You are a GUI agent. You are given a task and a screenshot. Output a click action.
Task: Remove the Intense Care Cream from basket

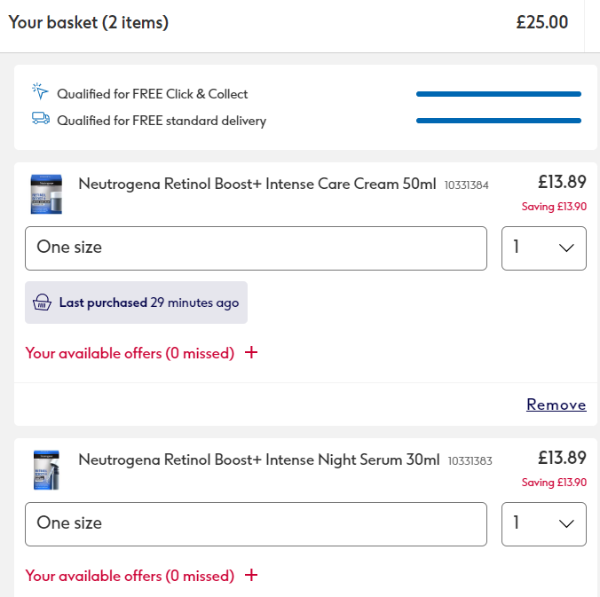pyautogui.click(x=556, y=404)
